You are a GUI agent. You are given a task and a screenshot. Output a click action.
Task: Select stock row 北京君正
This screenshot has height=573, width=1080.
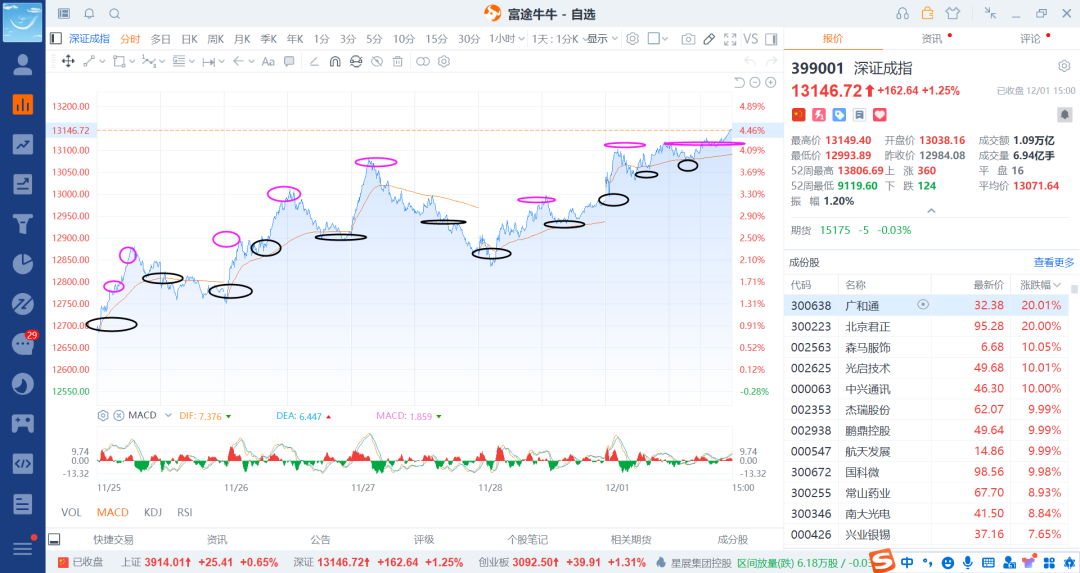(x=927, y=326)
